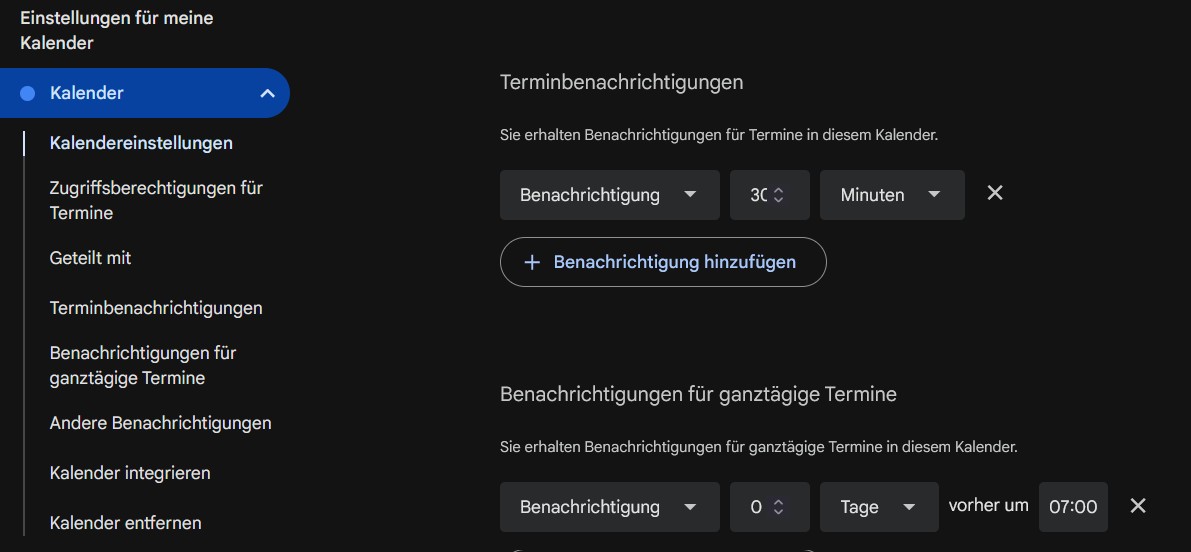Remove the 30 Minuten notification with X
Image resolution: width=1191 pixels, height=552 pixels.
tap(995, 193)
